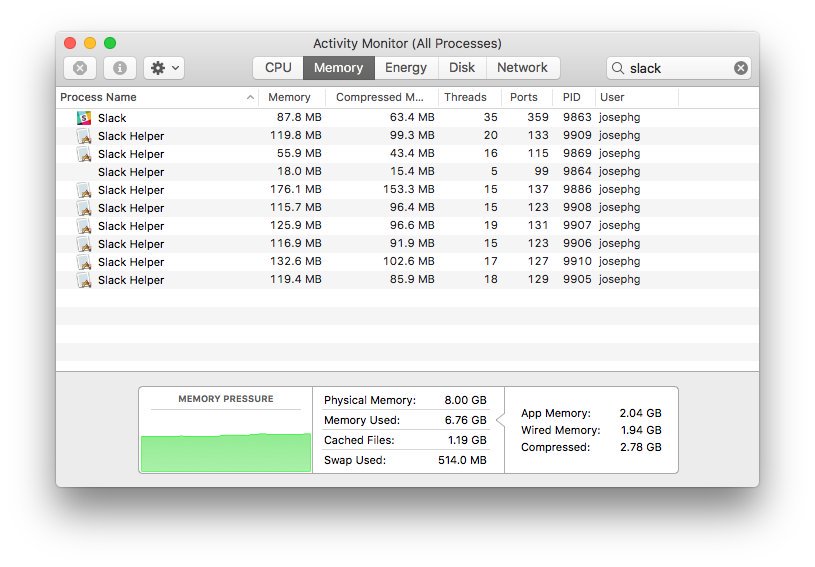Select Slack Helper icon with PID 9907
Screen dimensions: 815x567
tap(84, 226)
